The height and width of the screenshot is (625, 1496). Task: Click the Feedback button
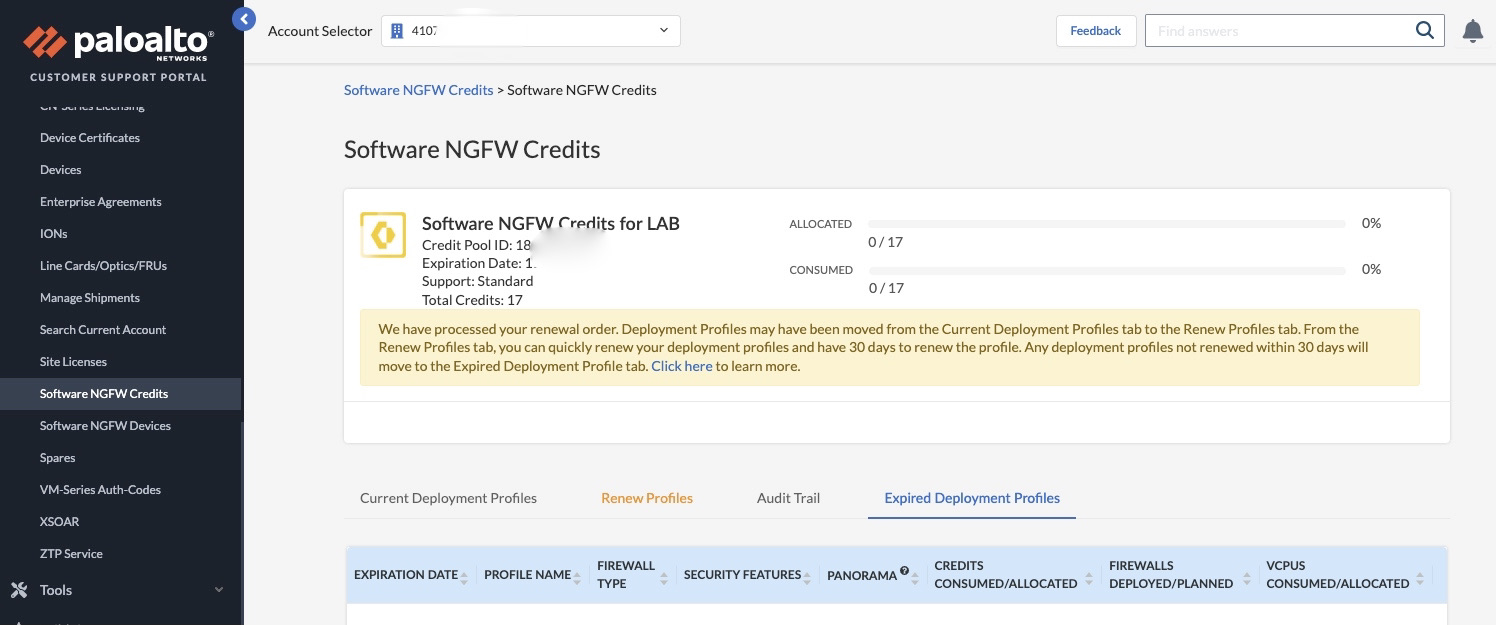(x=1095, y=31)
